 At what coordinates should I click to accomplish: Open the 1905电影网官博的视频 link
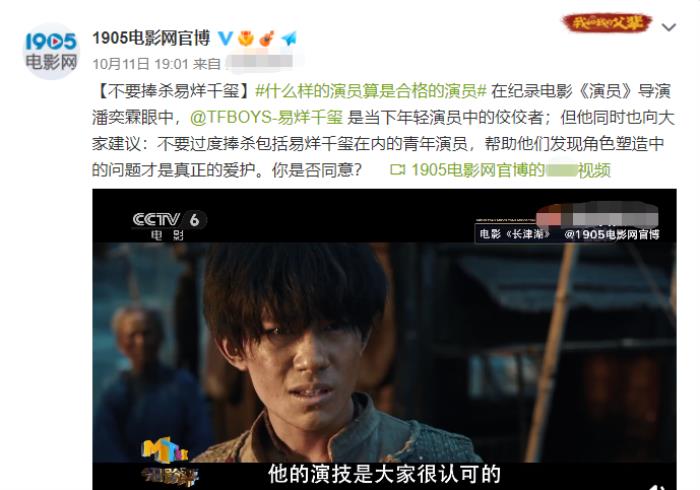(x=511, y=170)
